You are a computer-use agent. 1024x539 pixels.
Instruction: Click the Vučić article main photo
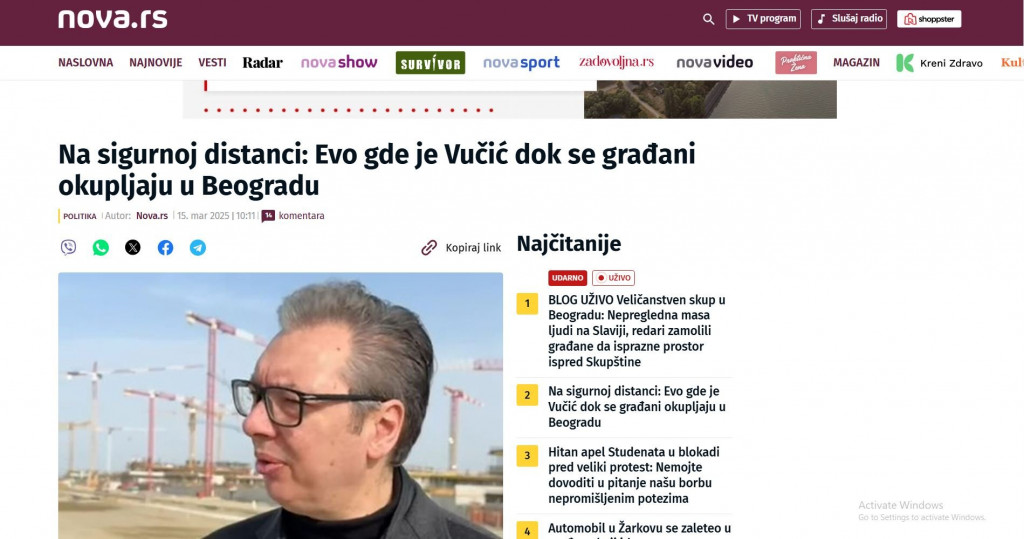coord(281,406)
